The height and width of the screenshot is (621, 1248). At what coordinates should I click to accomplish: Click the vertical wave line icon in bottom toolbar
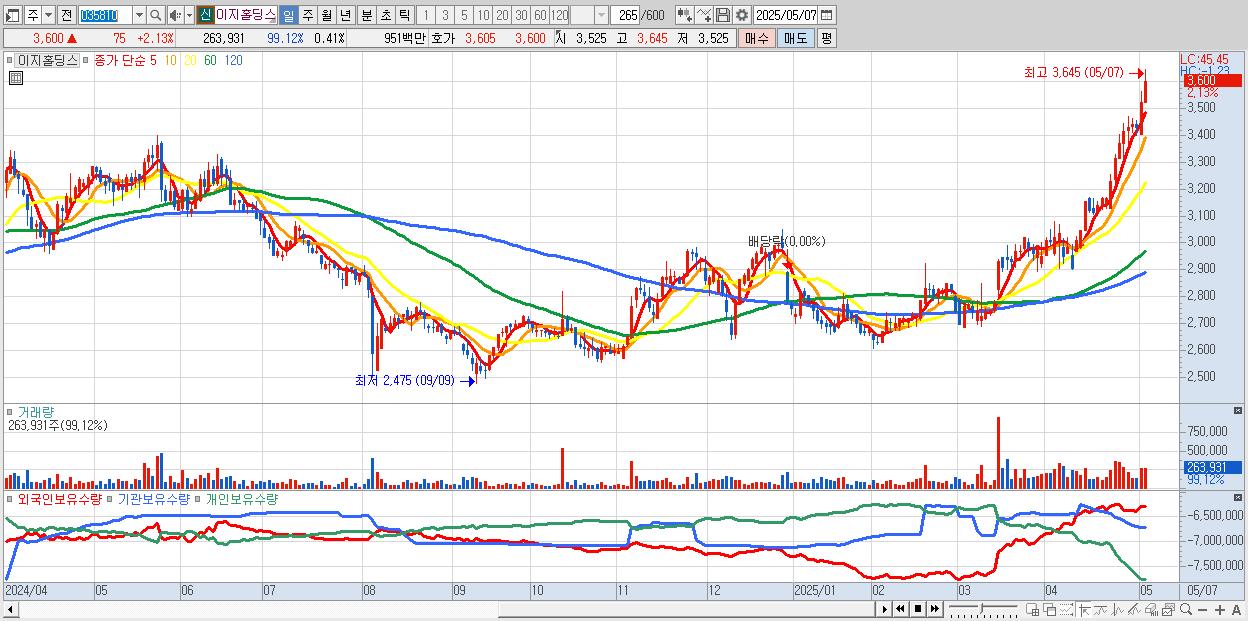click(1118, 609)
